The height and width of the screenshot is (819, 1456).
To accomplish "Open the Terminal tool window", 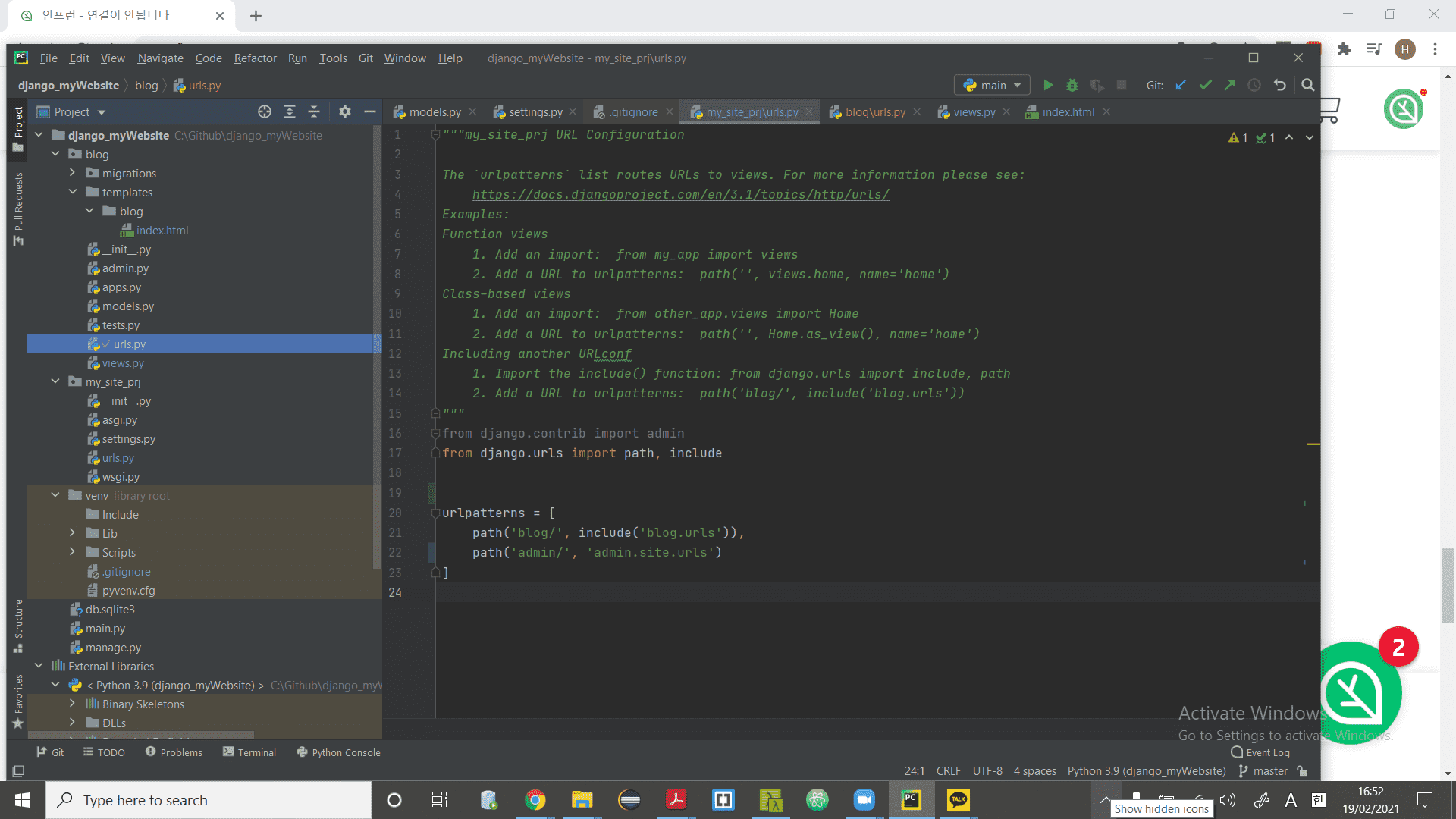I will pyautogui.click(x=249, y=752).
